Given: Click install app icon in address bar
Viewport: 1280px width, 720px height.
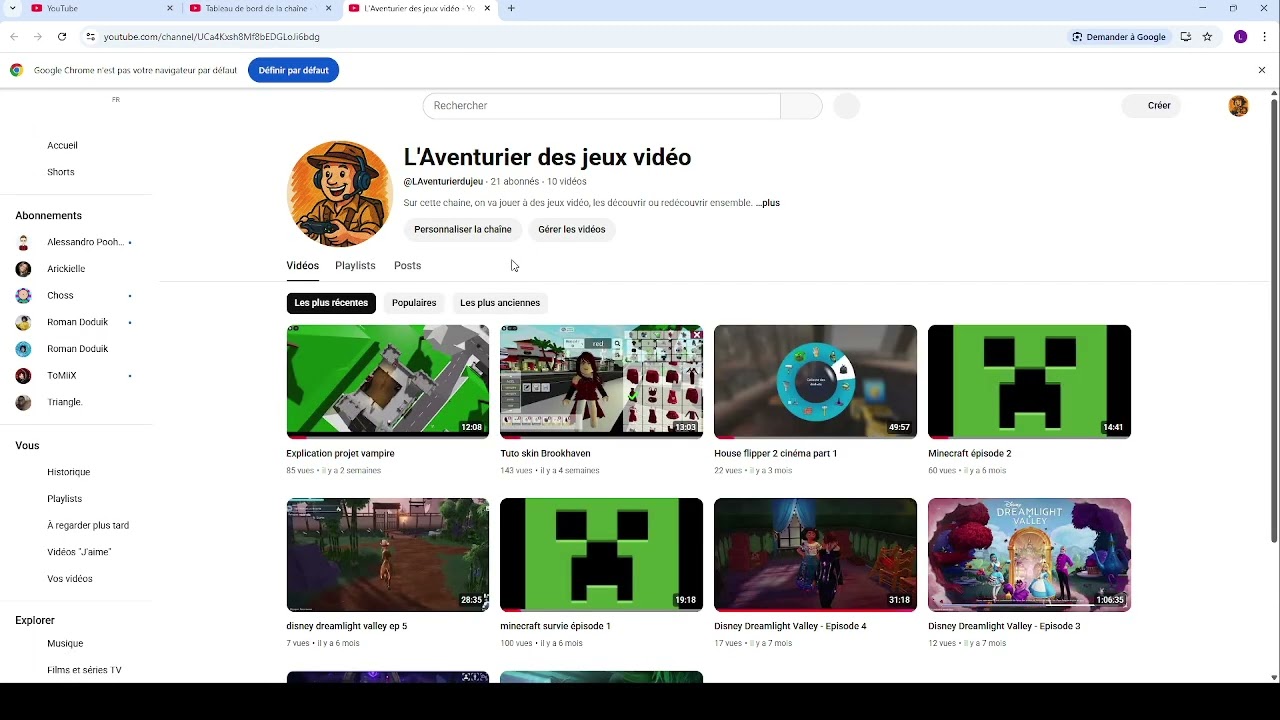Looking at the screenshot, I should pyautogui.click(x=1185, y=37).
